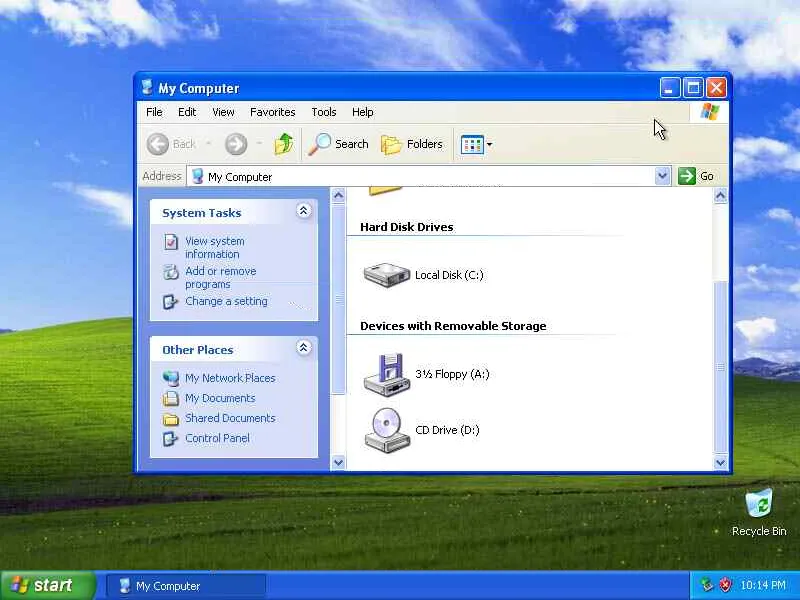Open Control Panel link
Image resolution: width=800 pixels, height=600 pixels.
pyautogui.click(x=217, y=438)
